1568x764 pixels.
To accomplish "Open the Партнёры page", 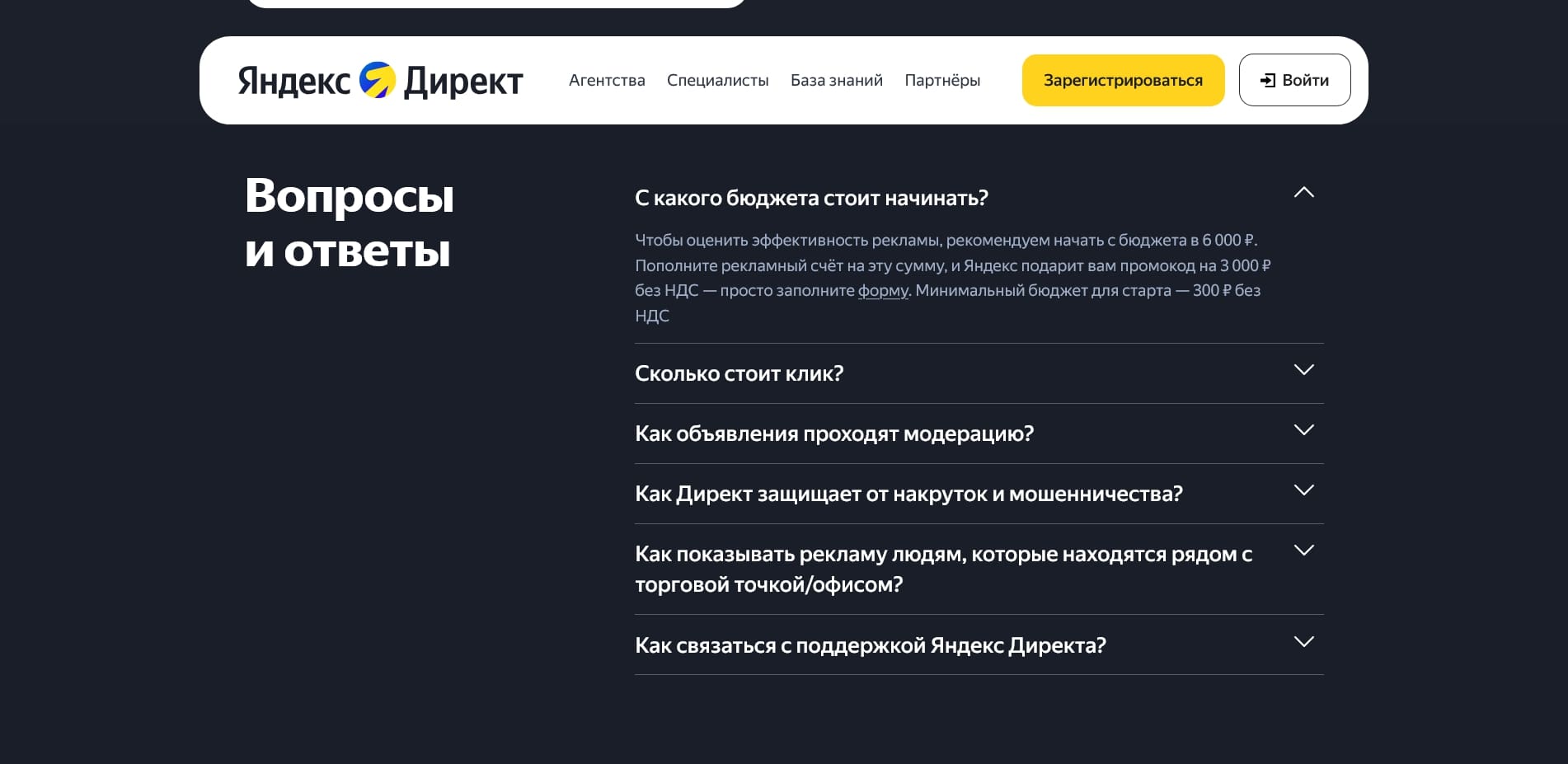I will 942,80.
